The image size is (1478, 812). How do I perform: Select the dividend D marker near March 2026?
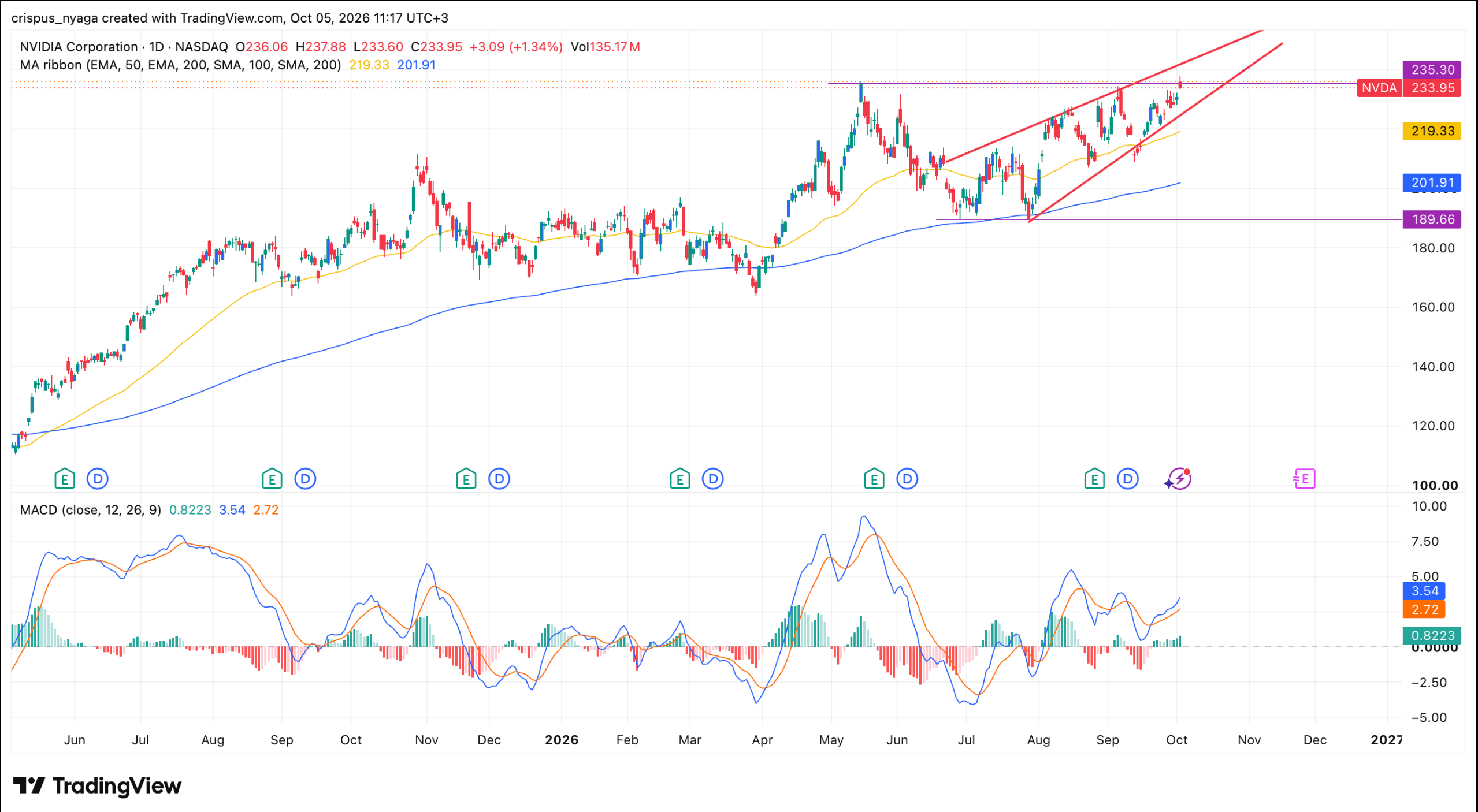(x=713, y=479)
